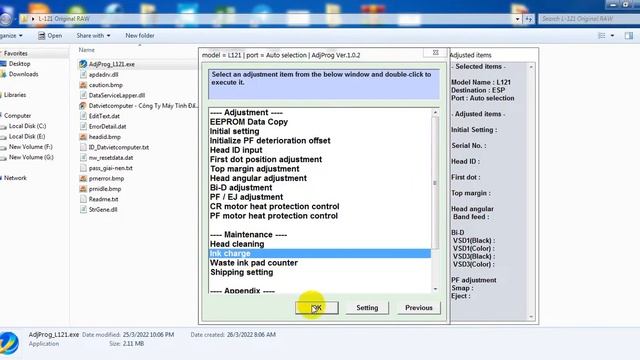Image resolution: width=640 pixels, height=360 pixels.
Task: Select 'Top margin adjustment' item
Action: tap(254, 169)
